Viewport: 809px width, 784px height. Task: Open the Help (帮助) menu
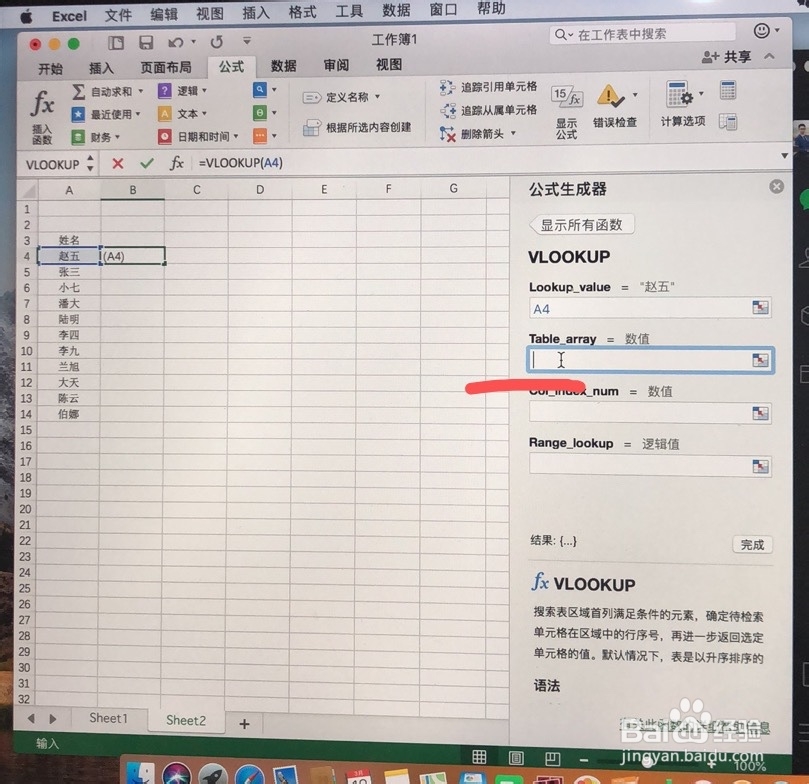point(491,8)
